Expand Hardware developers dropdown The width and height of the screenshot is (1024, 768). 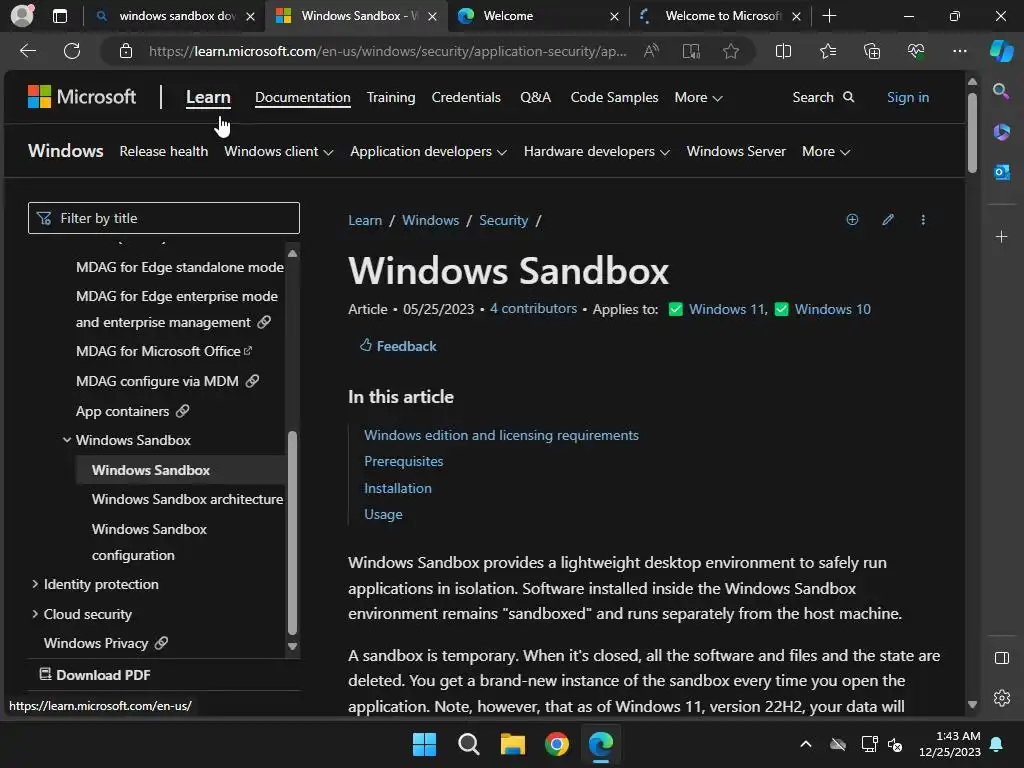point(597,152)
